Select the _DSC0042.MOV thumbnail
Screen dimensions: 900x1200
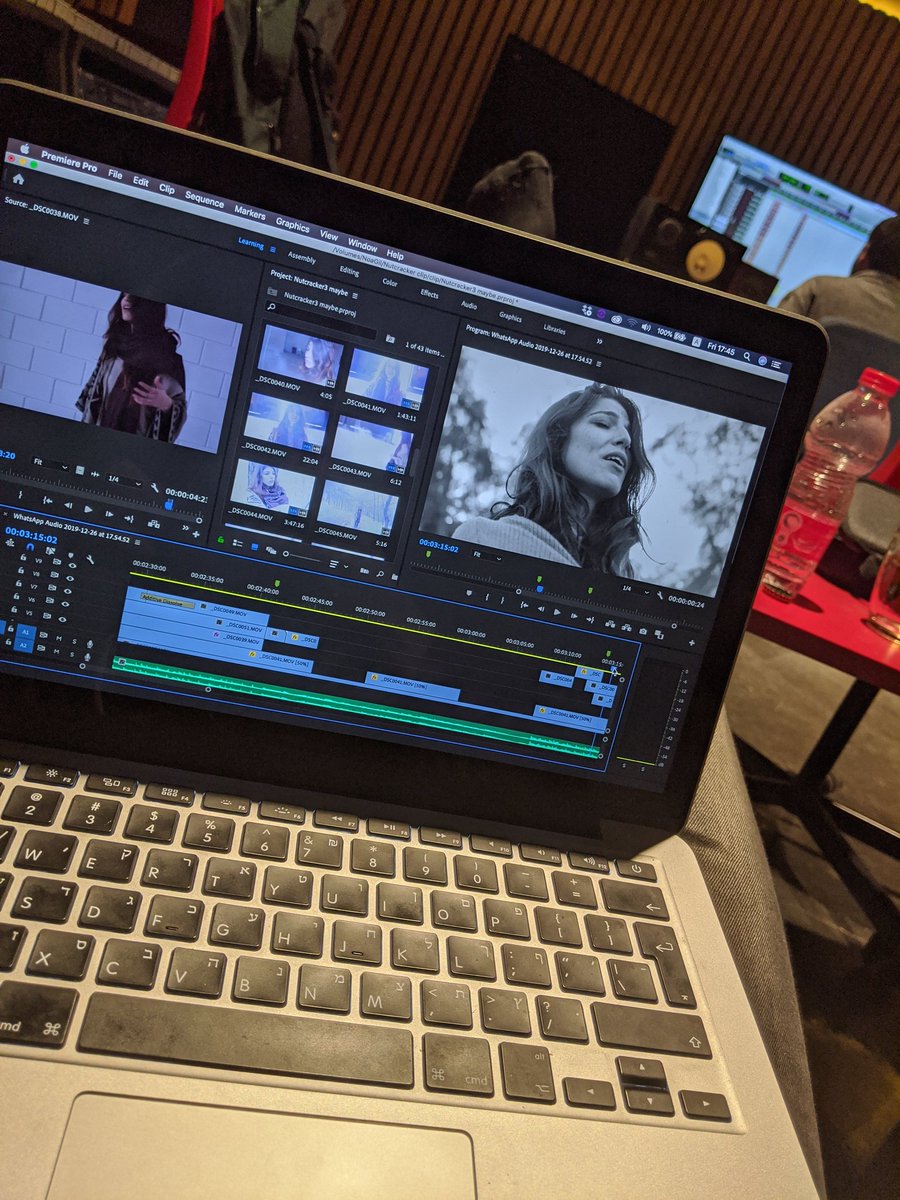[x=287, y=424]
